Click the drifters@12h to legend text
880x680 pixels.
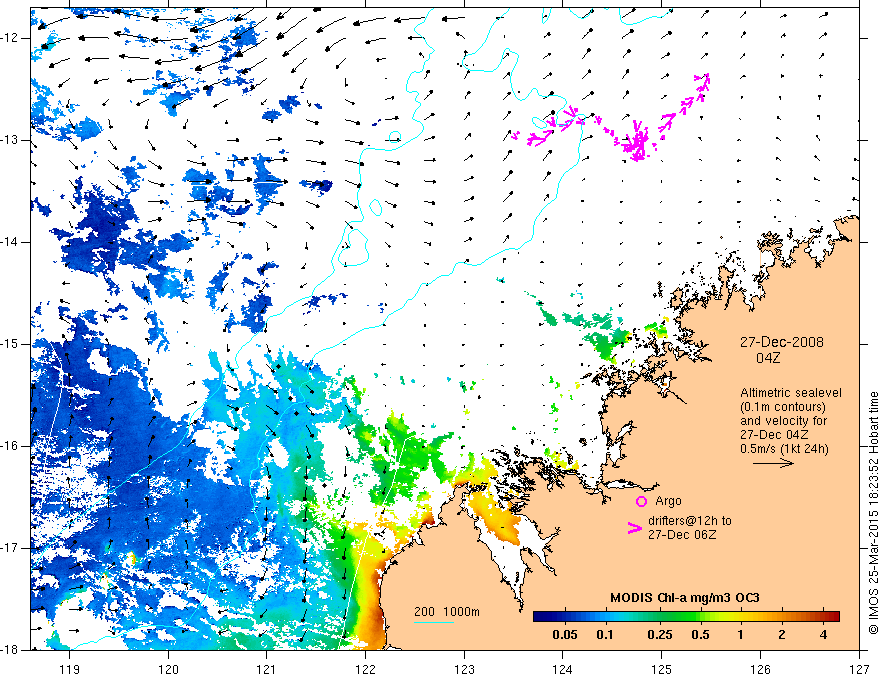690,521
